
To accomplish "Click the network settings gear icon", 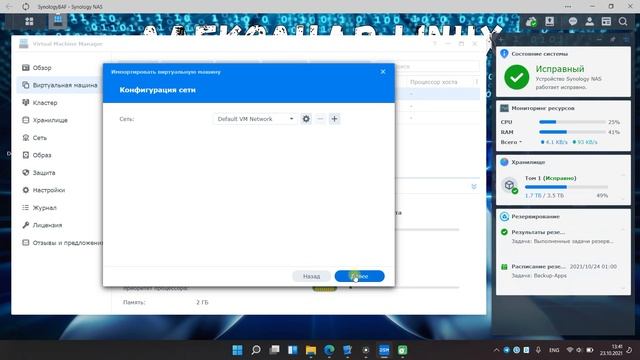I will [306, 119].
